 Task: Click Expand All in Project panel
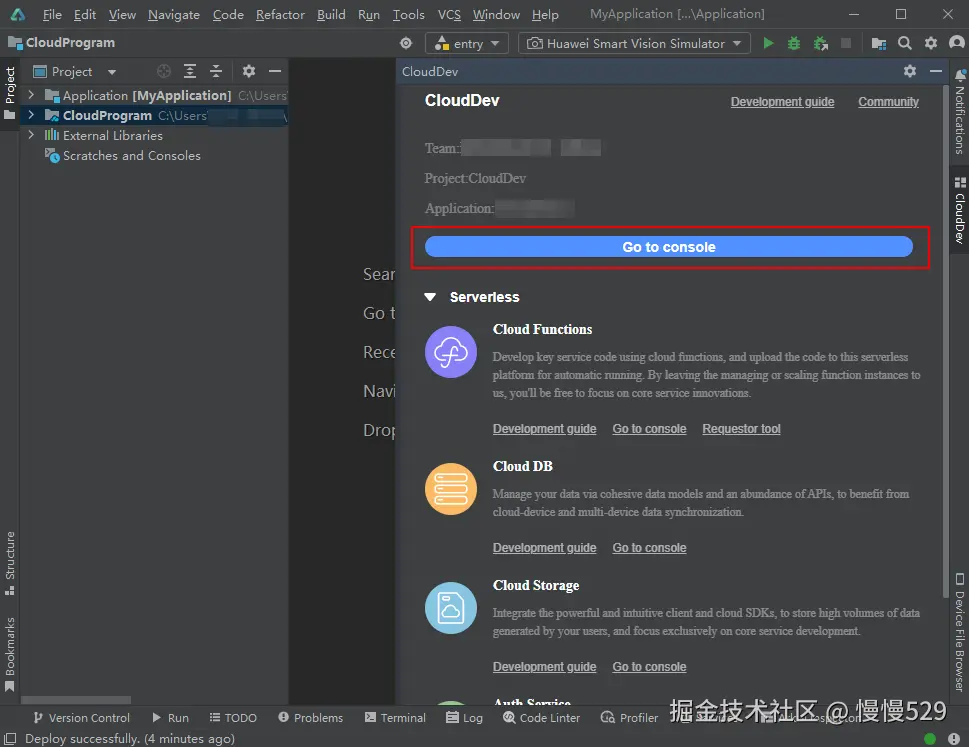(190, 72)
